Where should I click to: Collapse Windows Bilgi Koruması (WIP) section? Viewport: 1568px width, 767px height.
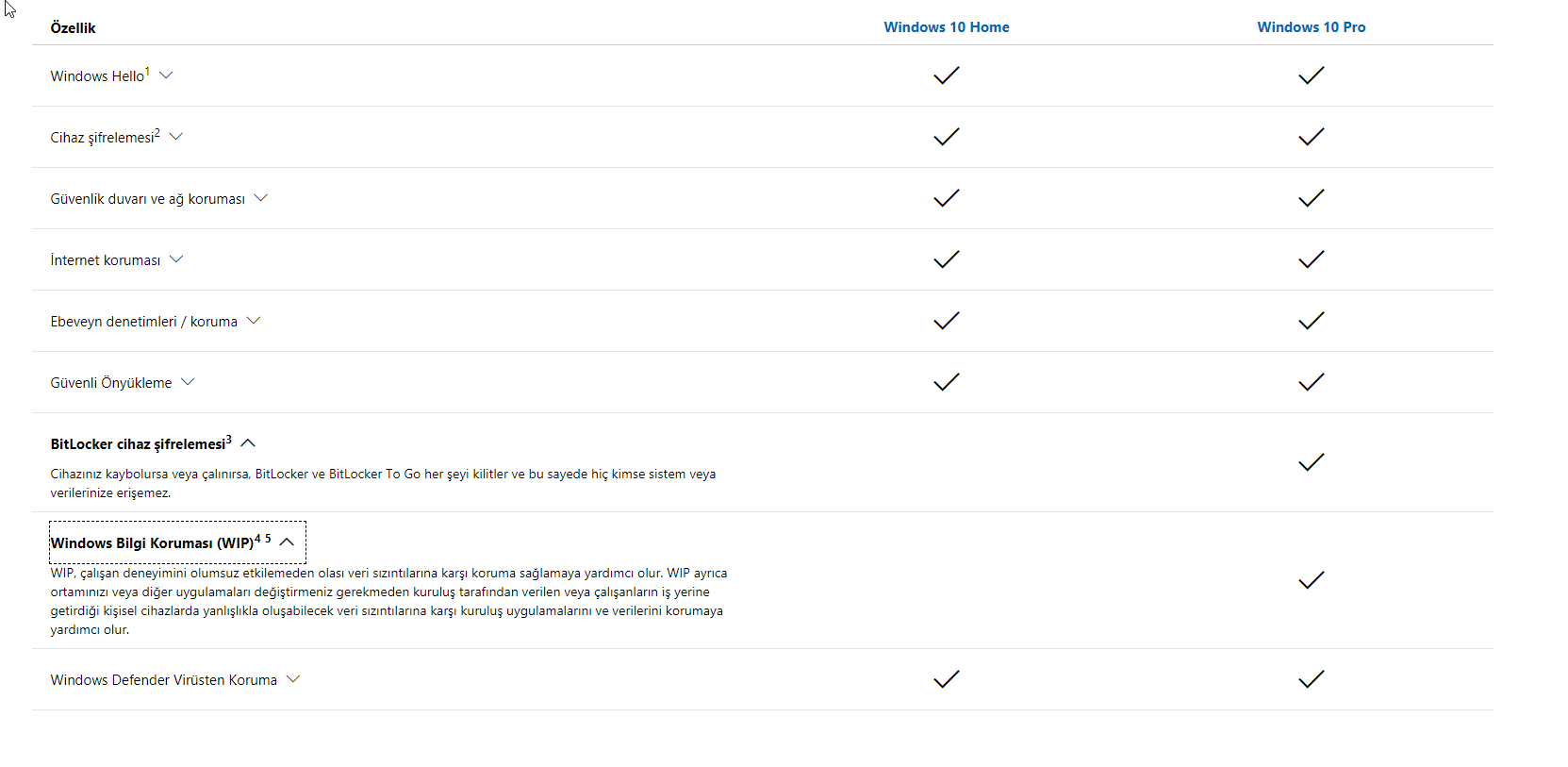click(x=288, y=542)
